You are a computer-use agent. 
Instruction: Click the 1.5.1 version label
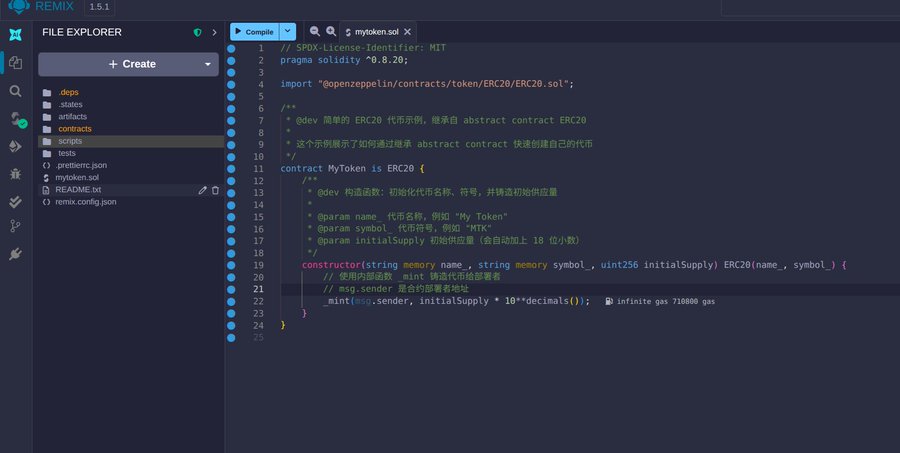(99, 6)
